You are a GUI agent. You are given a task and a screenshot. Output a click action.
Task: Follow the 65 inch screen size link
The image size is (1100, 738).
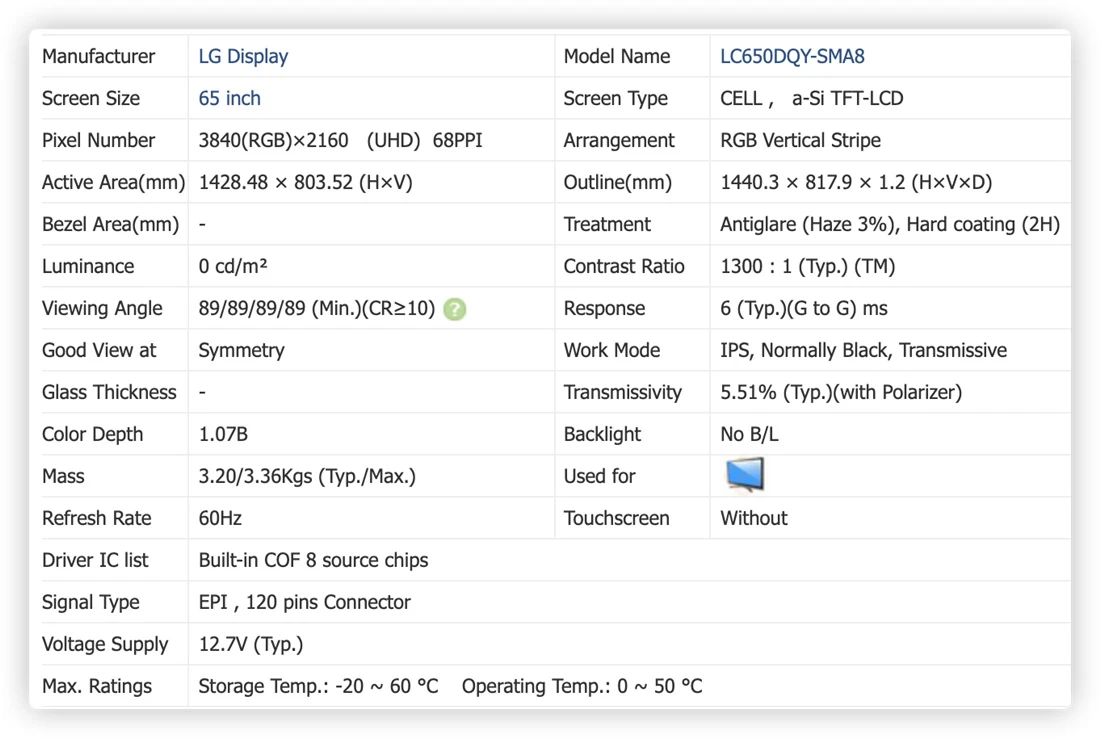coord(229,98)
